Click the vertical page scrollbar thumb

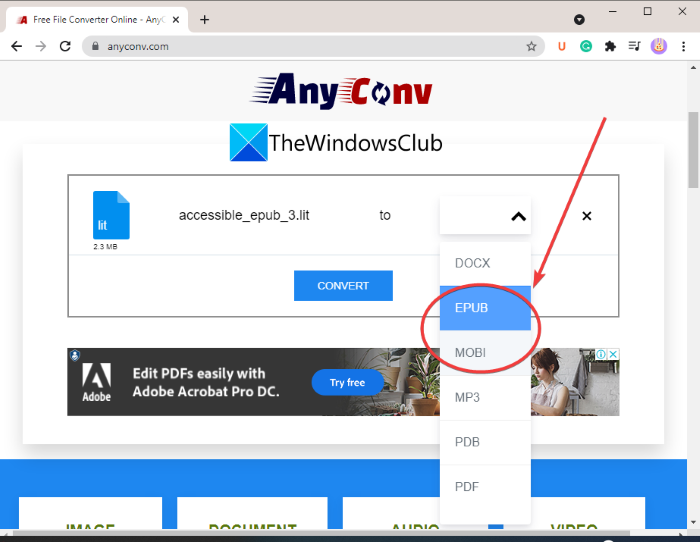(693, 150)
